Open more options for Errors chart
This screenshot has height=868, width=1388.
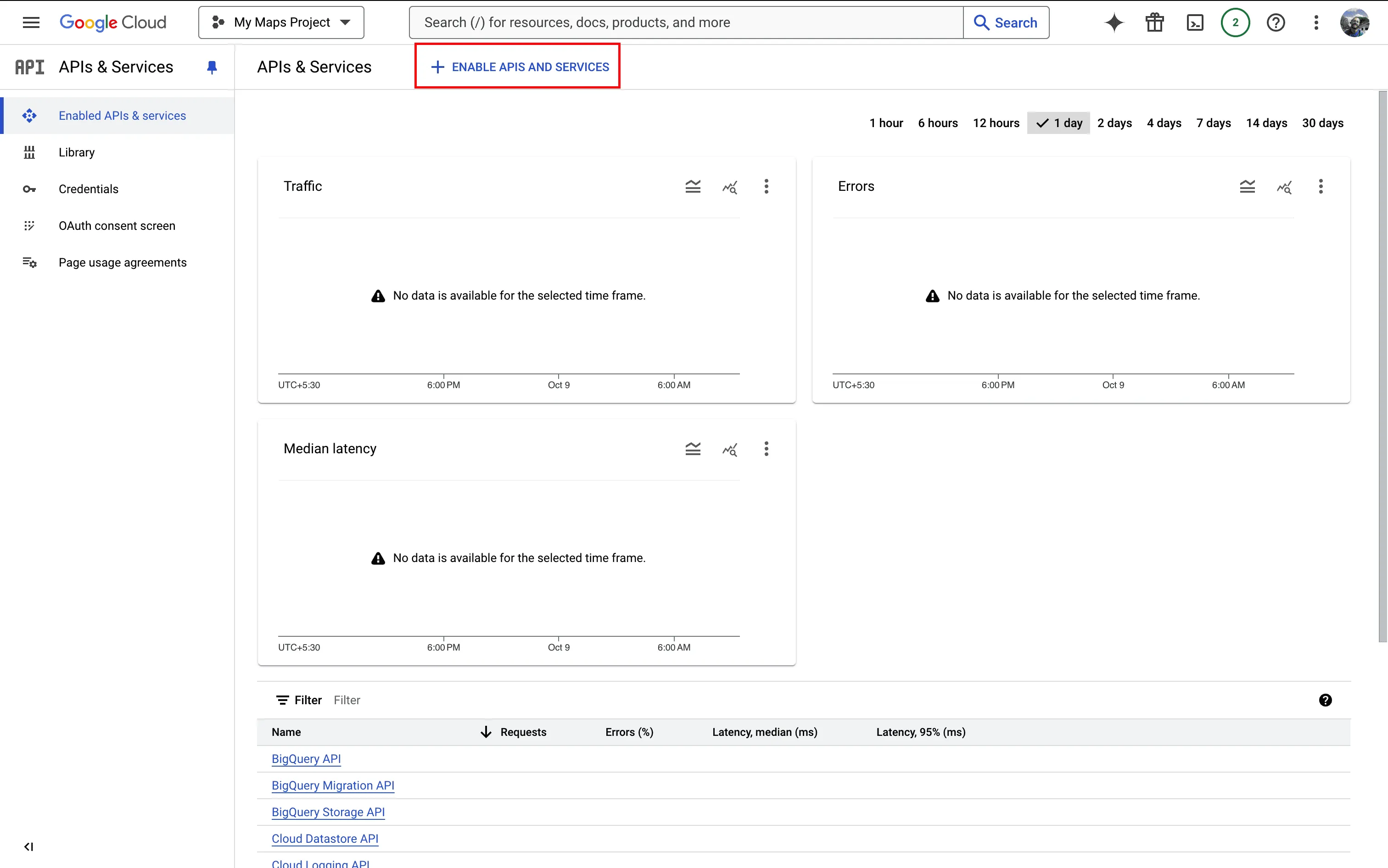[1321, 186]
